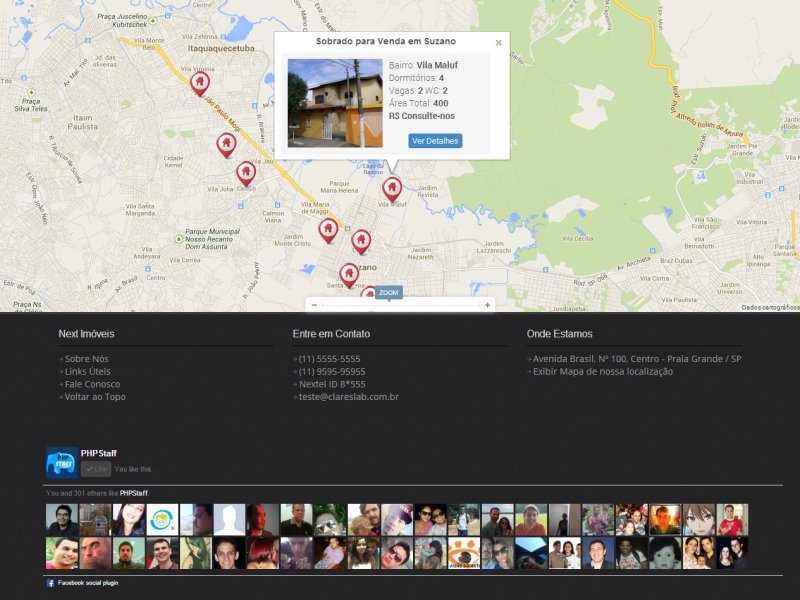800x600 pixels.
Task: Click the Nextel ID 8*555 entry
Action: [x=332, y=384]
